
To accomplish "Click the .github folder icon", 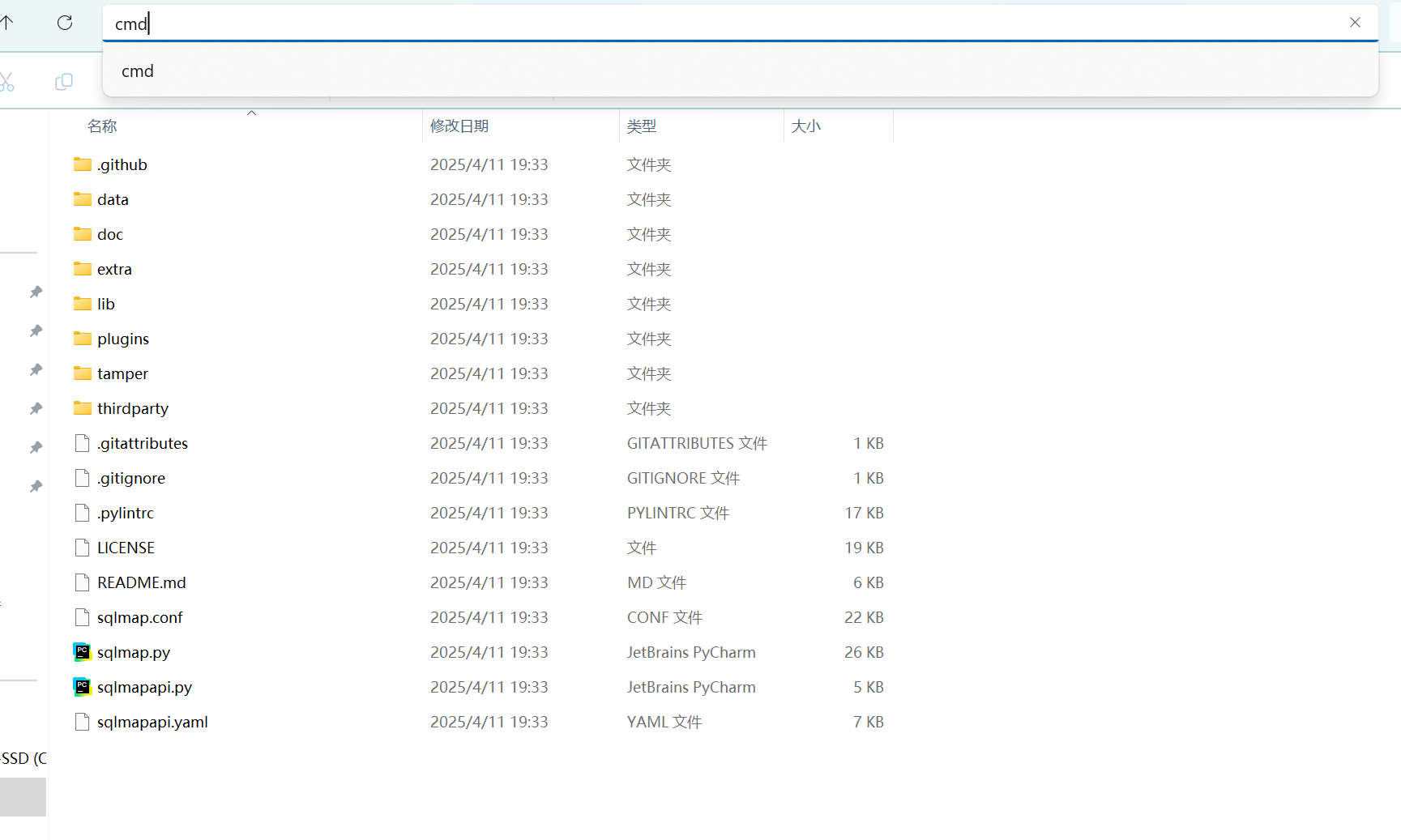I will point(83,164).
